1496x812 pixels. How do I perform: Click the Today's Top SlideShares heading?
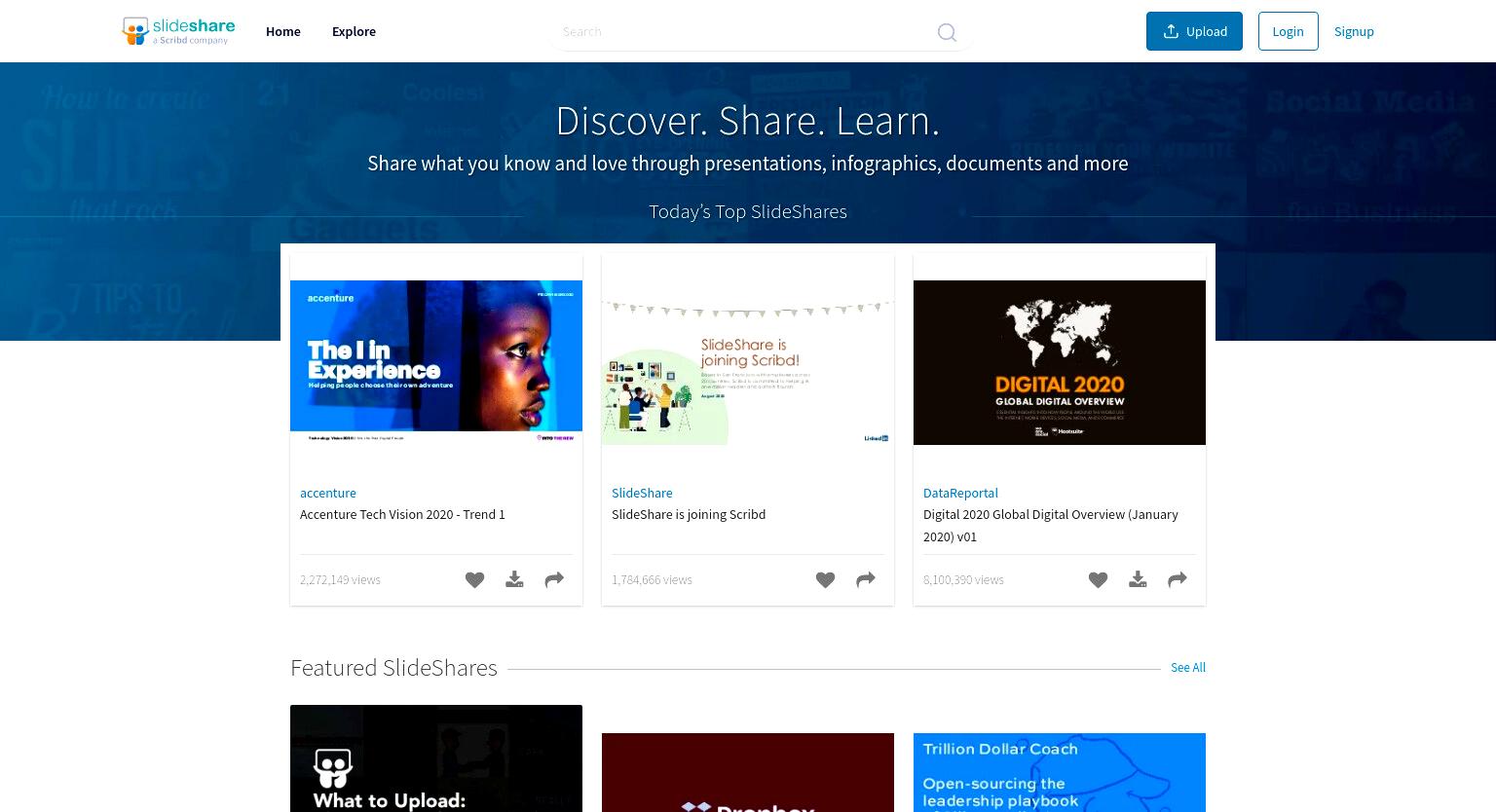coord(748,211)
